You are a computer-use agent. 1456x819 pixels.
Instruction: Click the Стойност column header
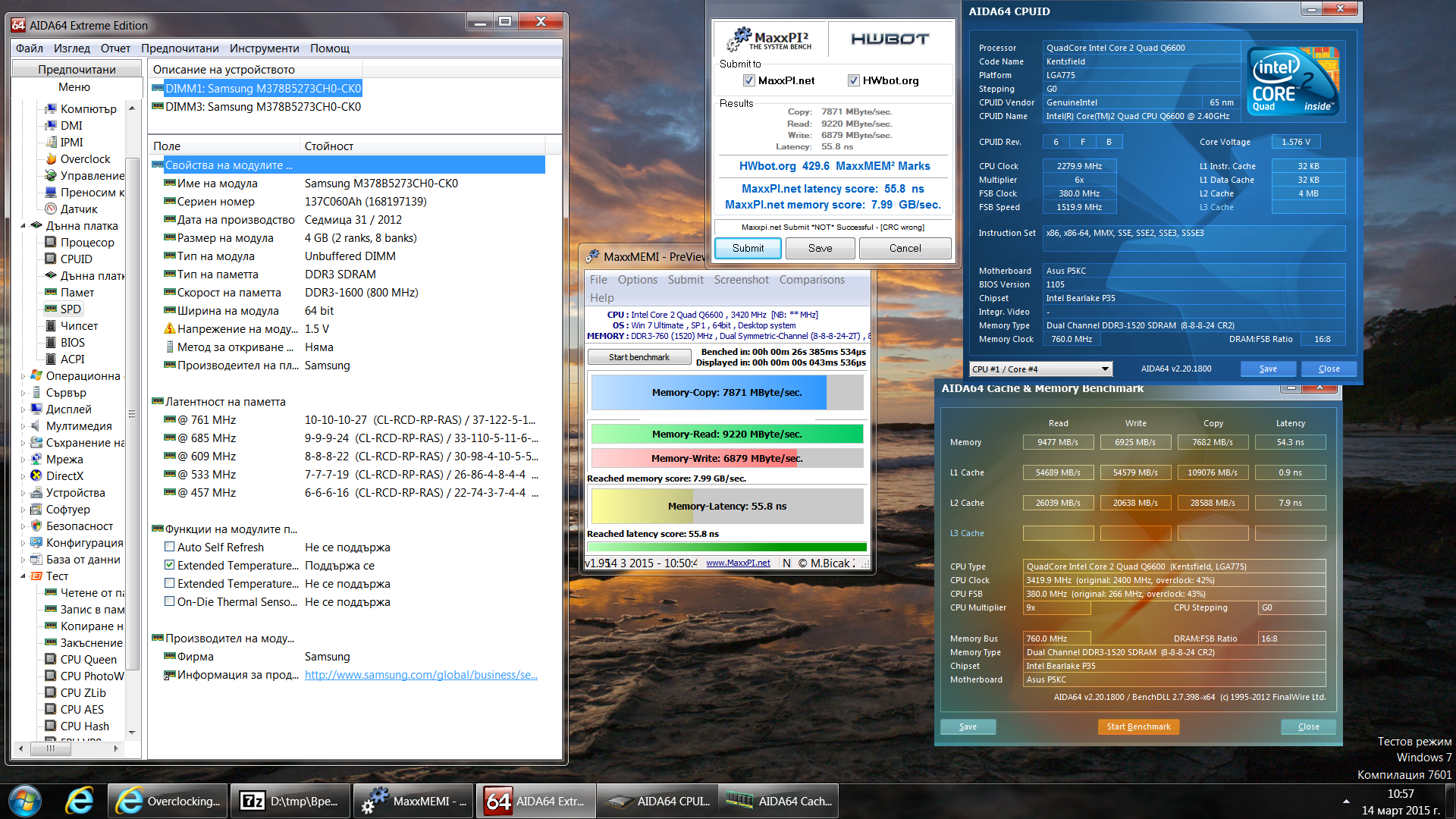(x=422, y=146)
